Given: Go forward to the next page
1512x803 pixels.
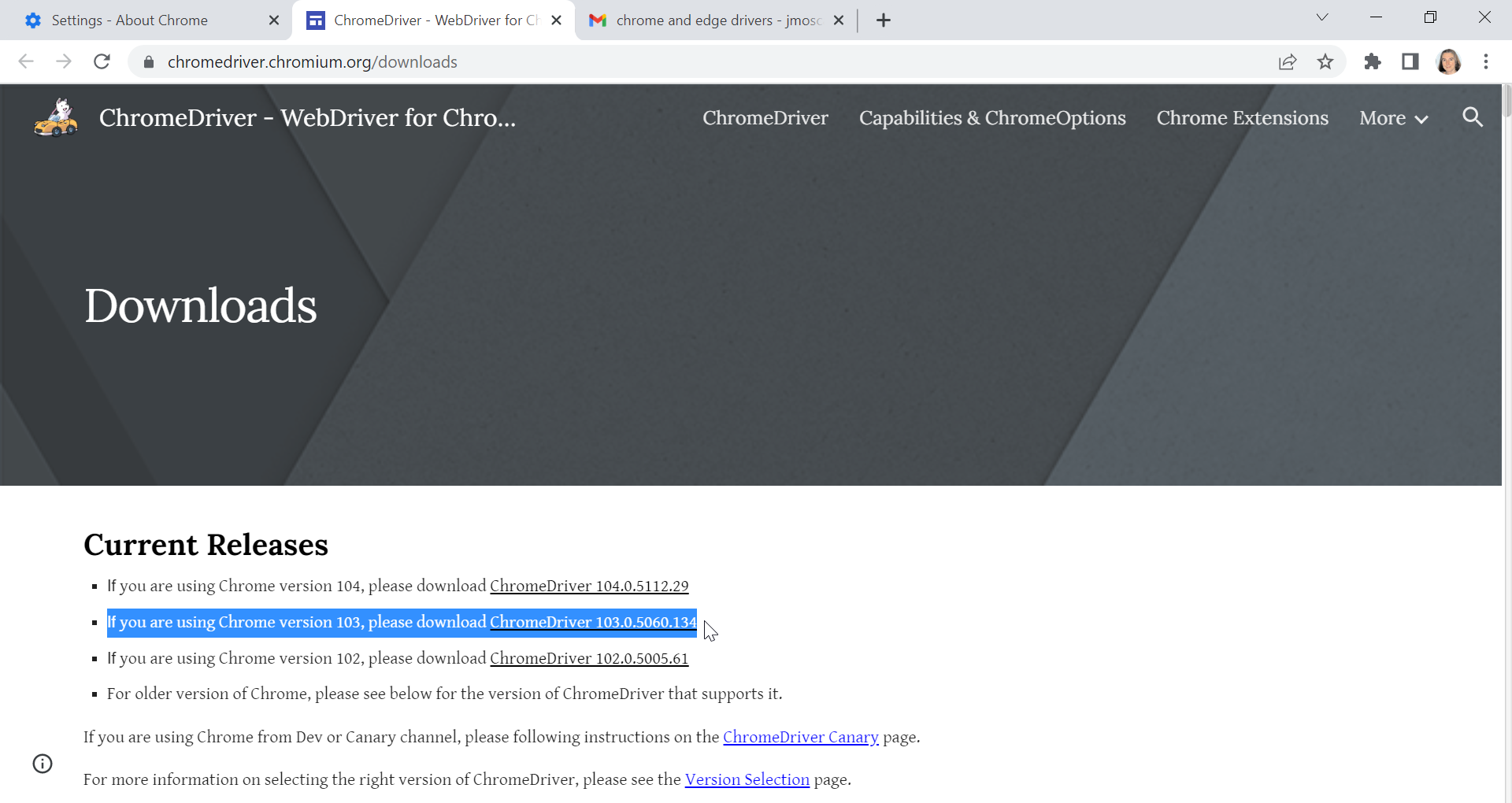Looking at the screenshot, I should click(x=64, y=61).
